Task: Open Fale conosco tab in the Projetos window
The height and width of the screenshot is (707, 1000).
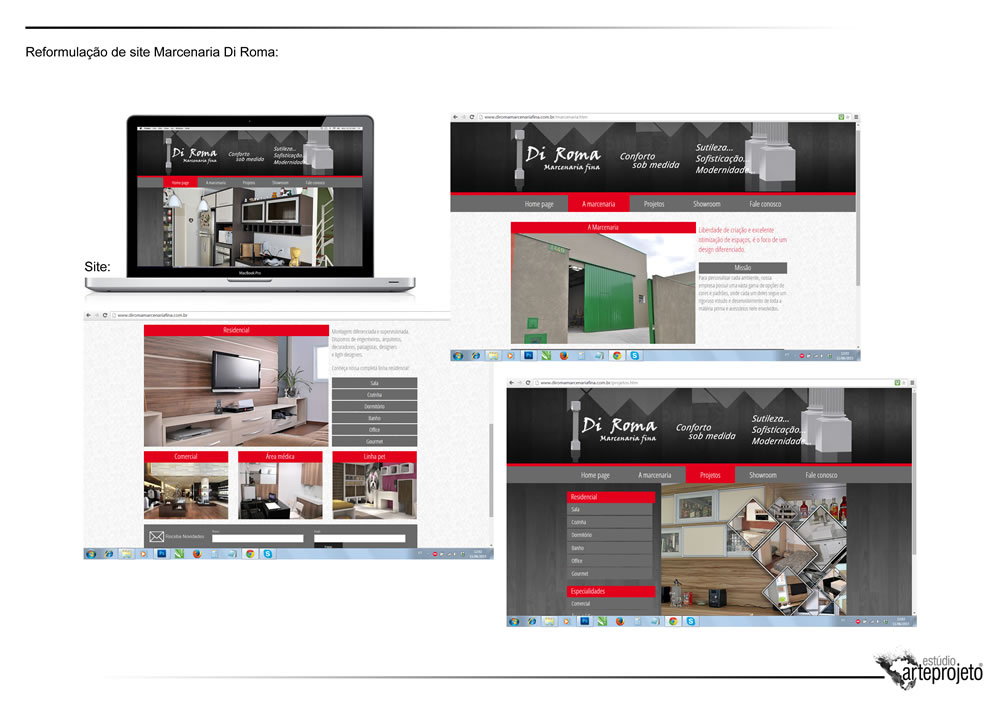Action: [x=821, y=475]
